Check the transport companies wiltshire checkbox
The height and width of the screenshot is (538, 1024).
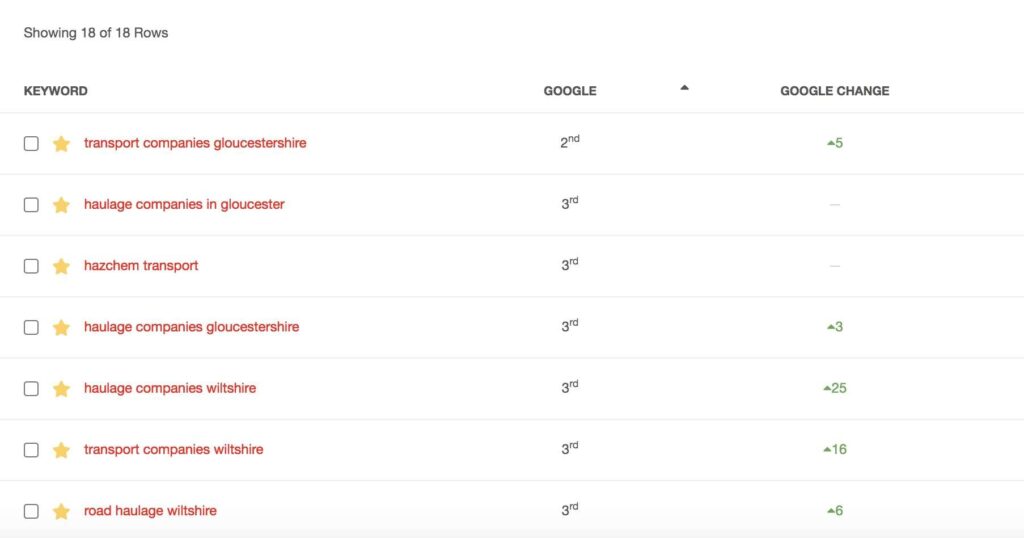(31, 450)
